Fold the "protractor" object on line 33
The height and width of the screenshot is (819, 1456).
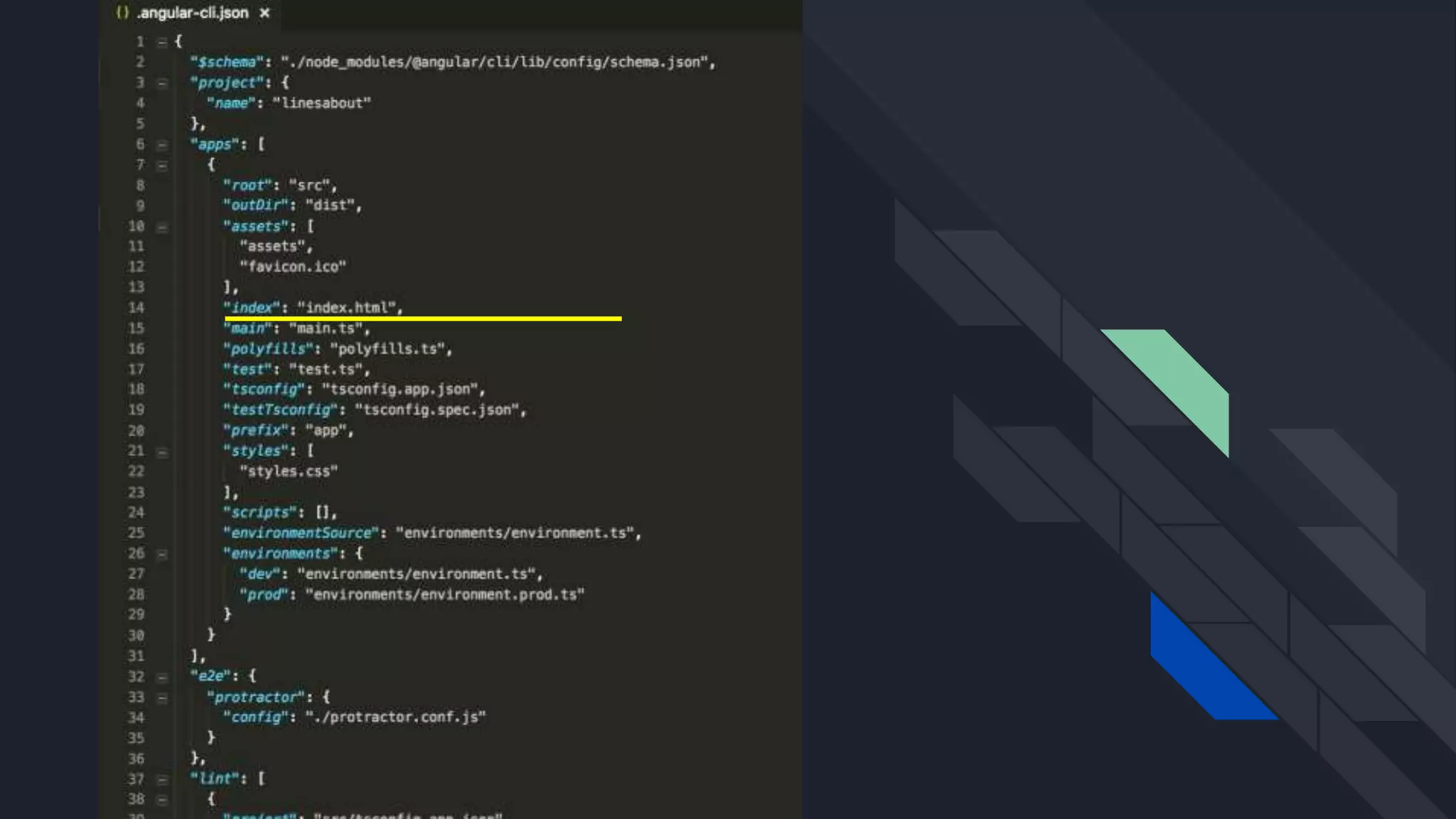(x=162, y=697)
